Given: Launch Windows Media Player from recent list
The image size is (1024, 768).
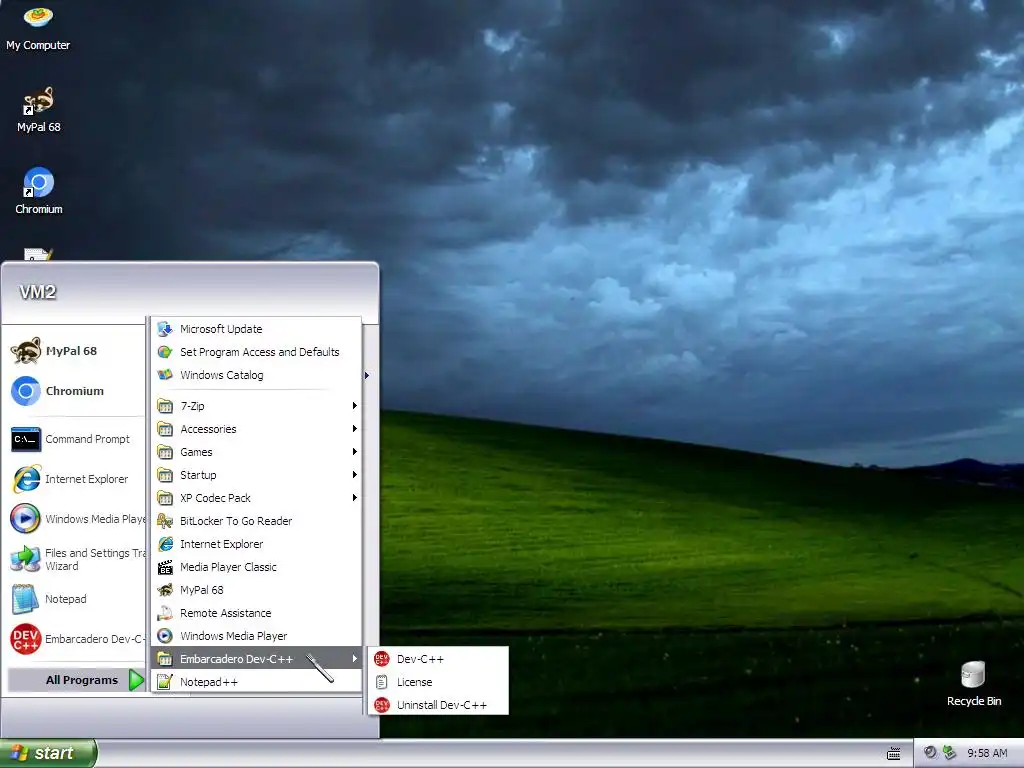Looking at the screenshot, I should [77, 519].
